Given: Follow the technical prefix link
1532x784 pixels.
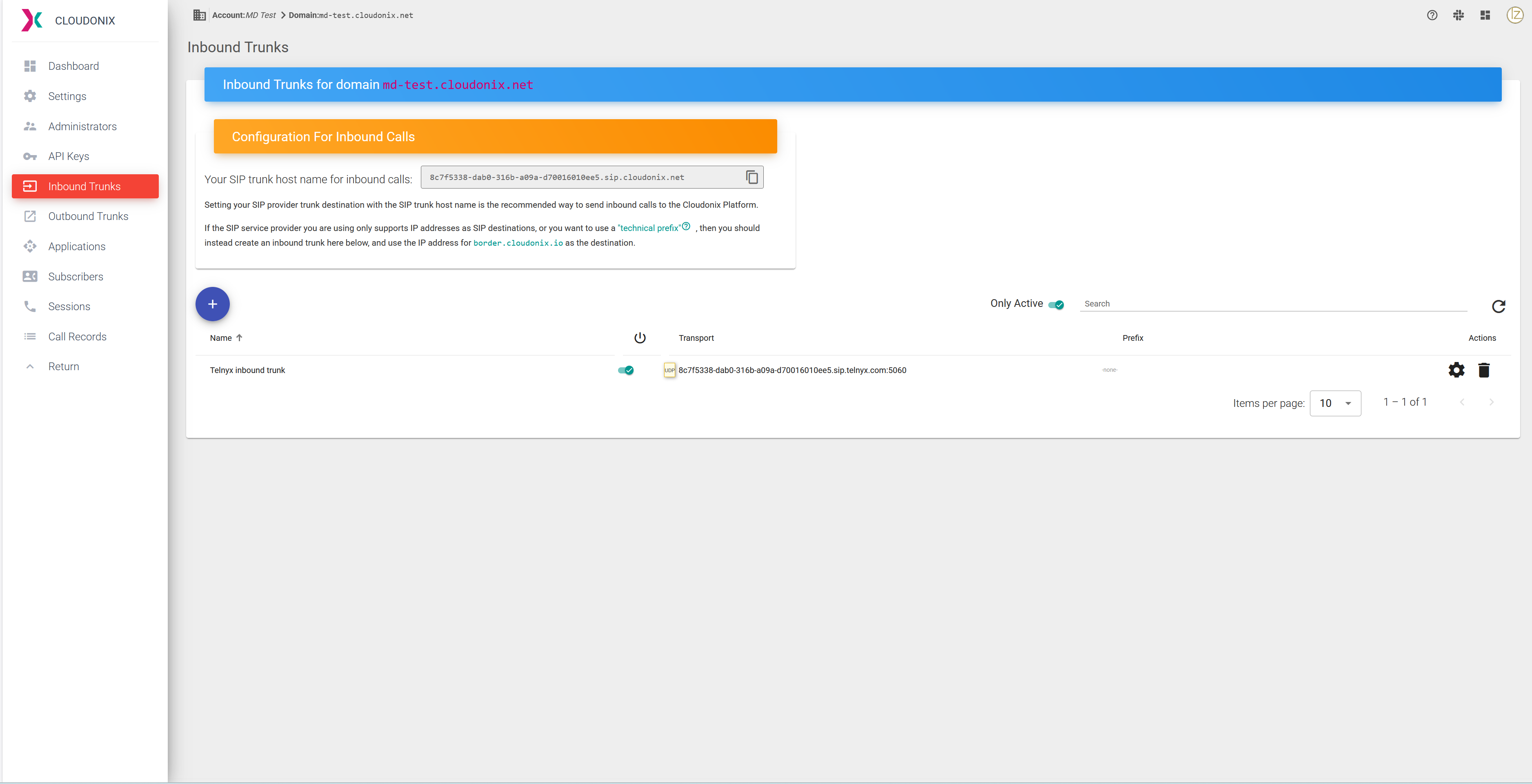Looking at the screenshot, I should coord(649,228).
